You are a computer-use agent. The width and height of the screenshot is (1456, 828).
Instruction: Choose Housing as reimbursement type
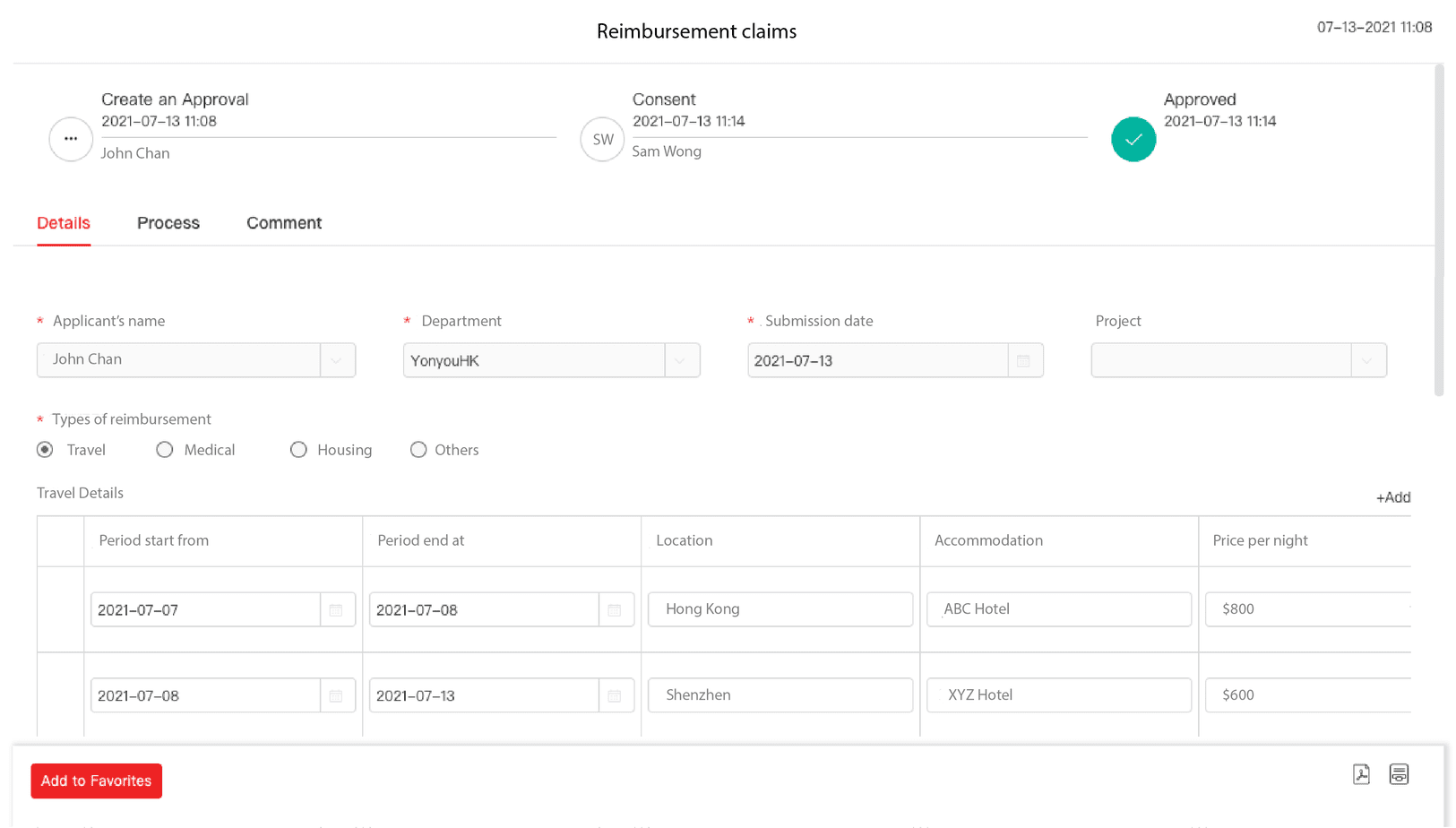tap(298, 450)
